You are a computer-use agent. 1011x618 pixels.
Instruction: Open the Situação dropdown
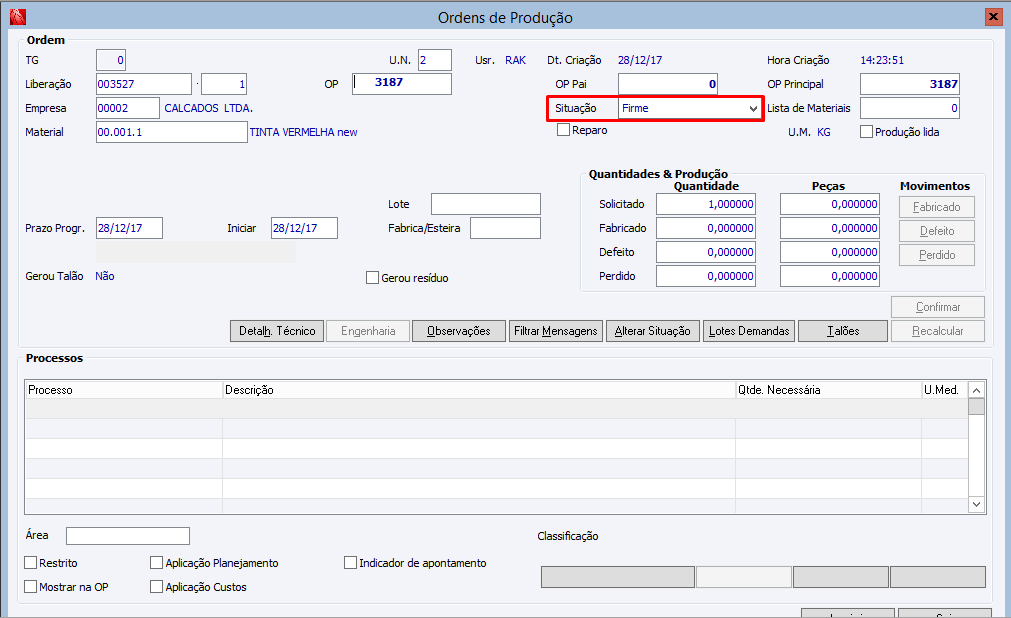click(753, 108)
